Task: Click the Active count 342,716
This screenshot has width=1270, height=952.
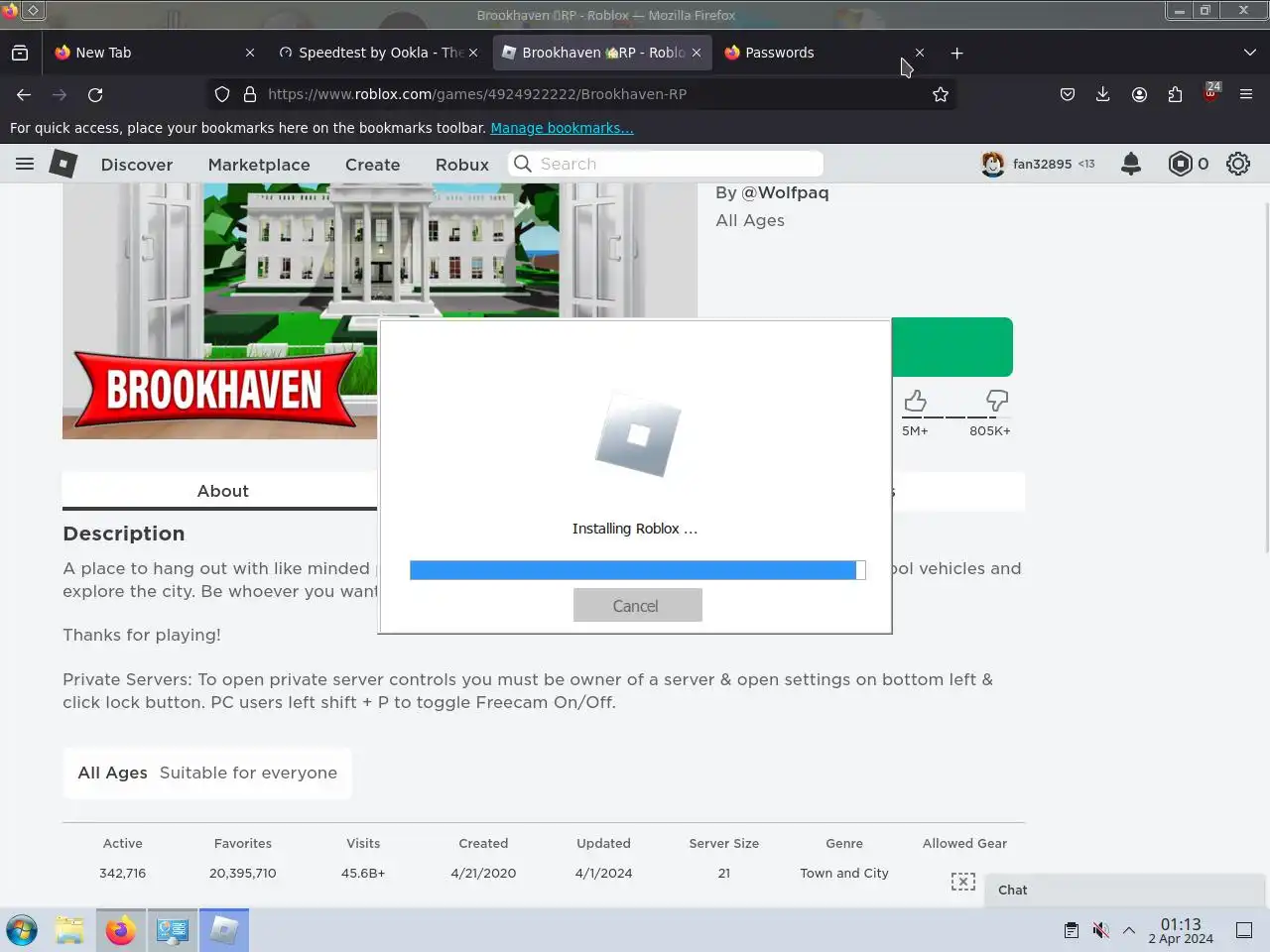Action: pos(122,873)
